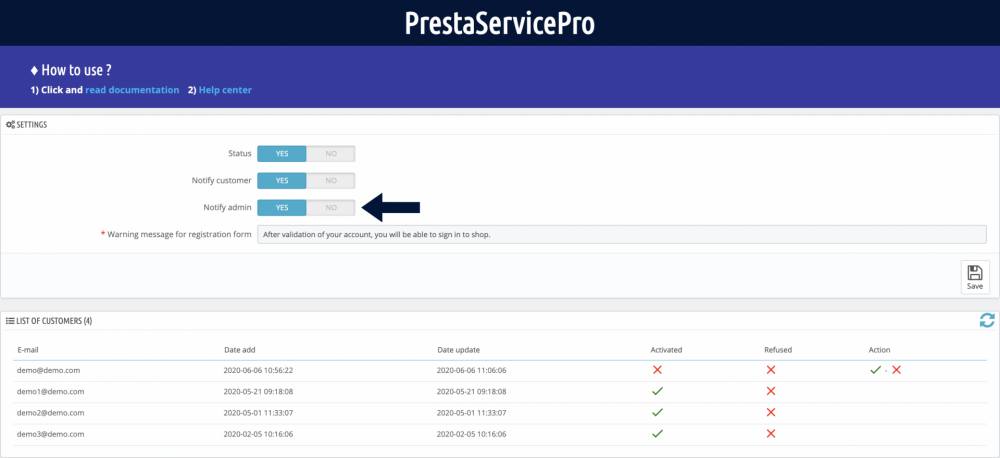Screen dimensions: 1000x458
Task: Click Refused red cross for demo@demo.com
Action: click(770, 370)
